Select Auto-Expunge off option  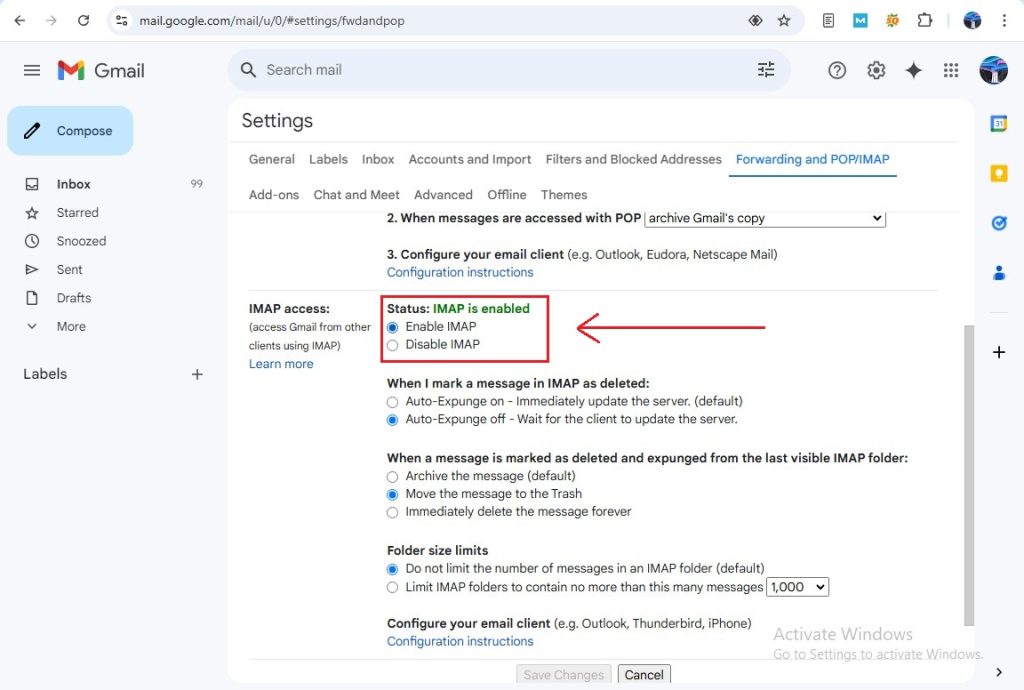(392, 420)
